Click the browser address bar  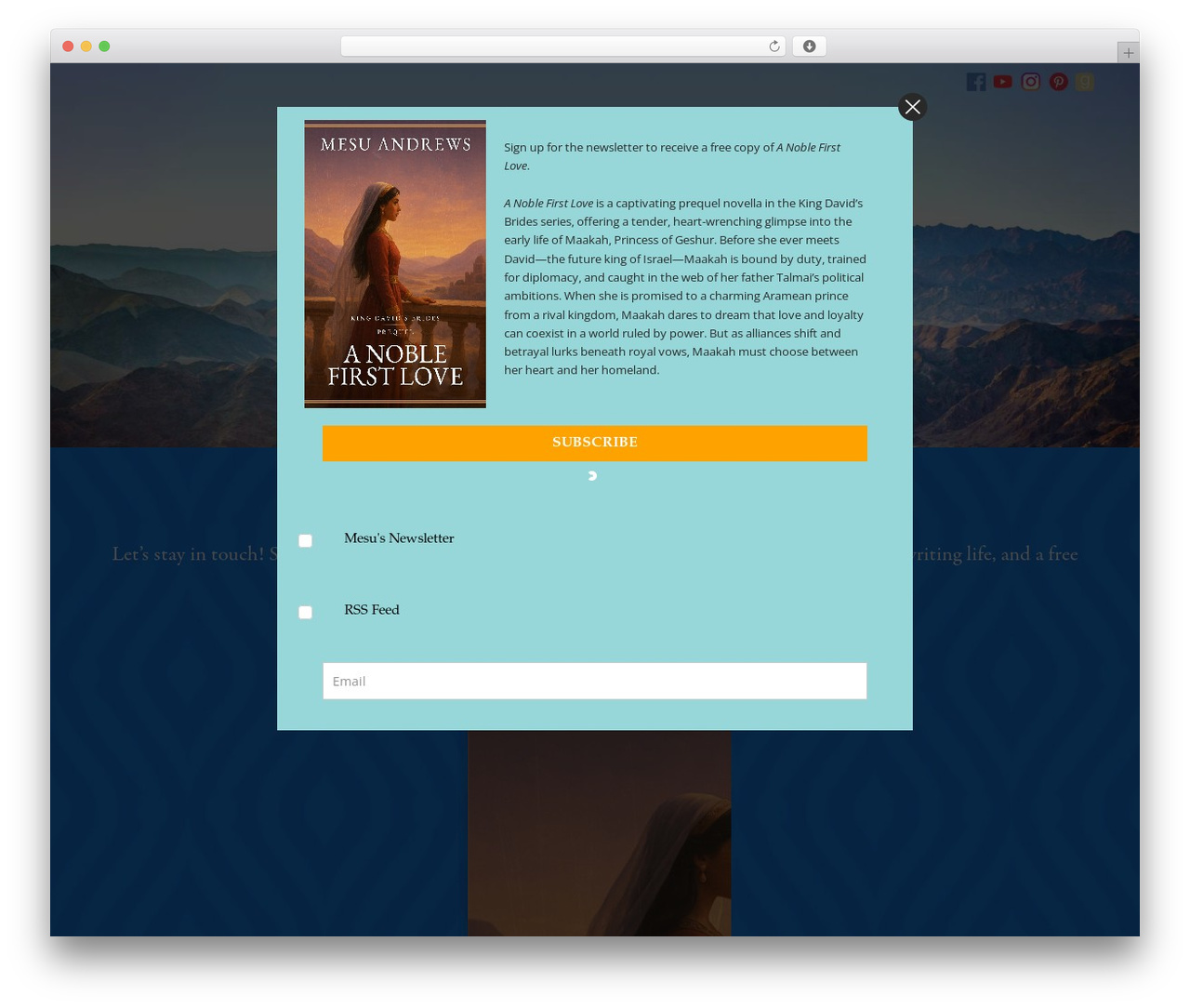click(x=562, y=46)
